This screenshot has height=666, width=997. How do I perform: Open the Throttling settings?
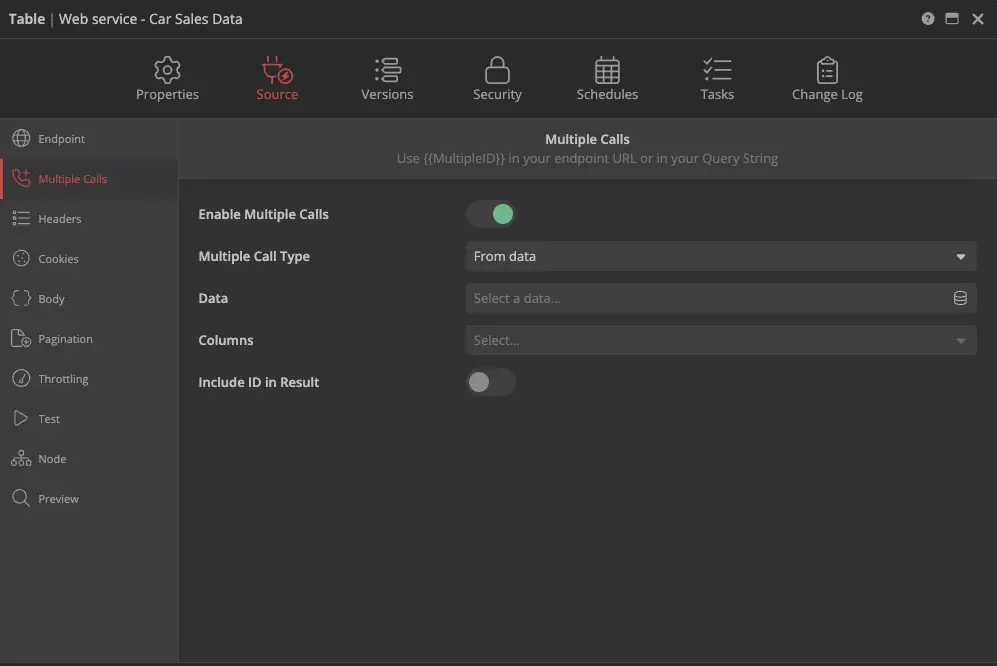(63, 379)
